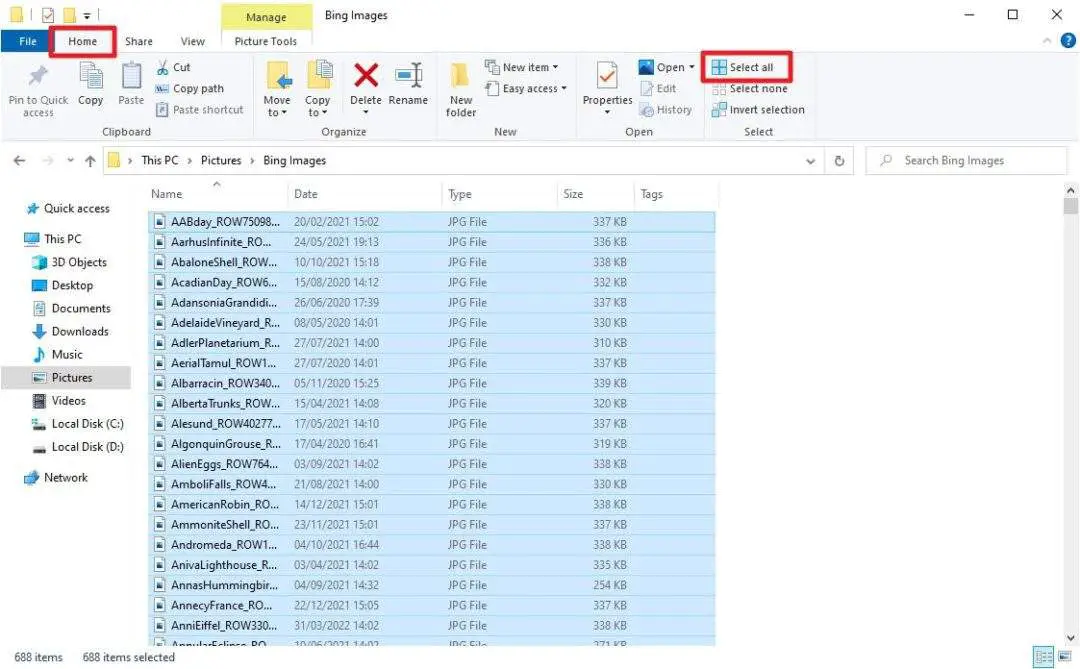
Task: Open the address bar history dropdown
Action: 810,160
